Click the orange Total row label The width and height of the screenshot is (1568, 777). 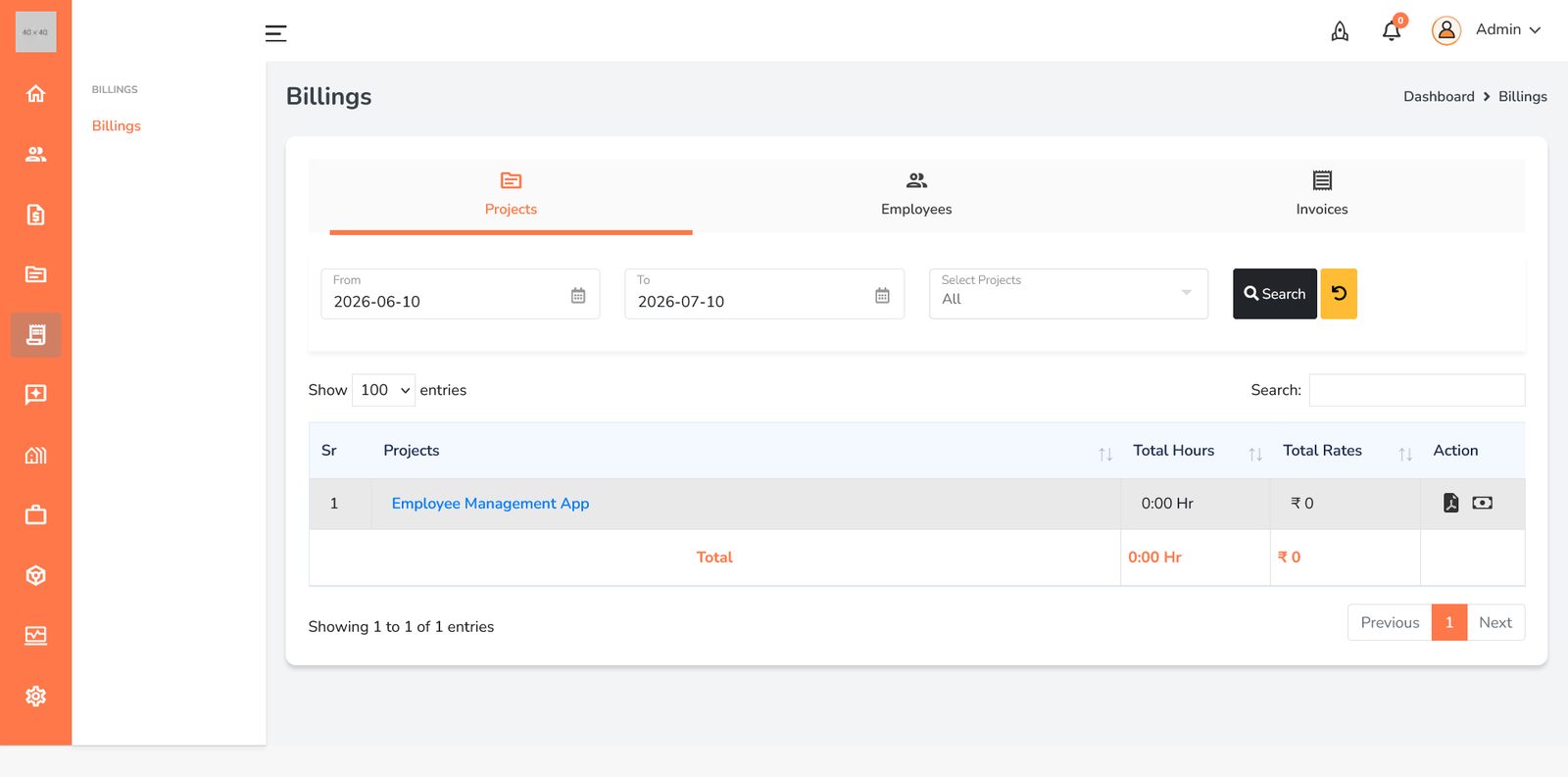[x=714, y=558]
